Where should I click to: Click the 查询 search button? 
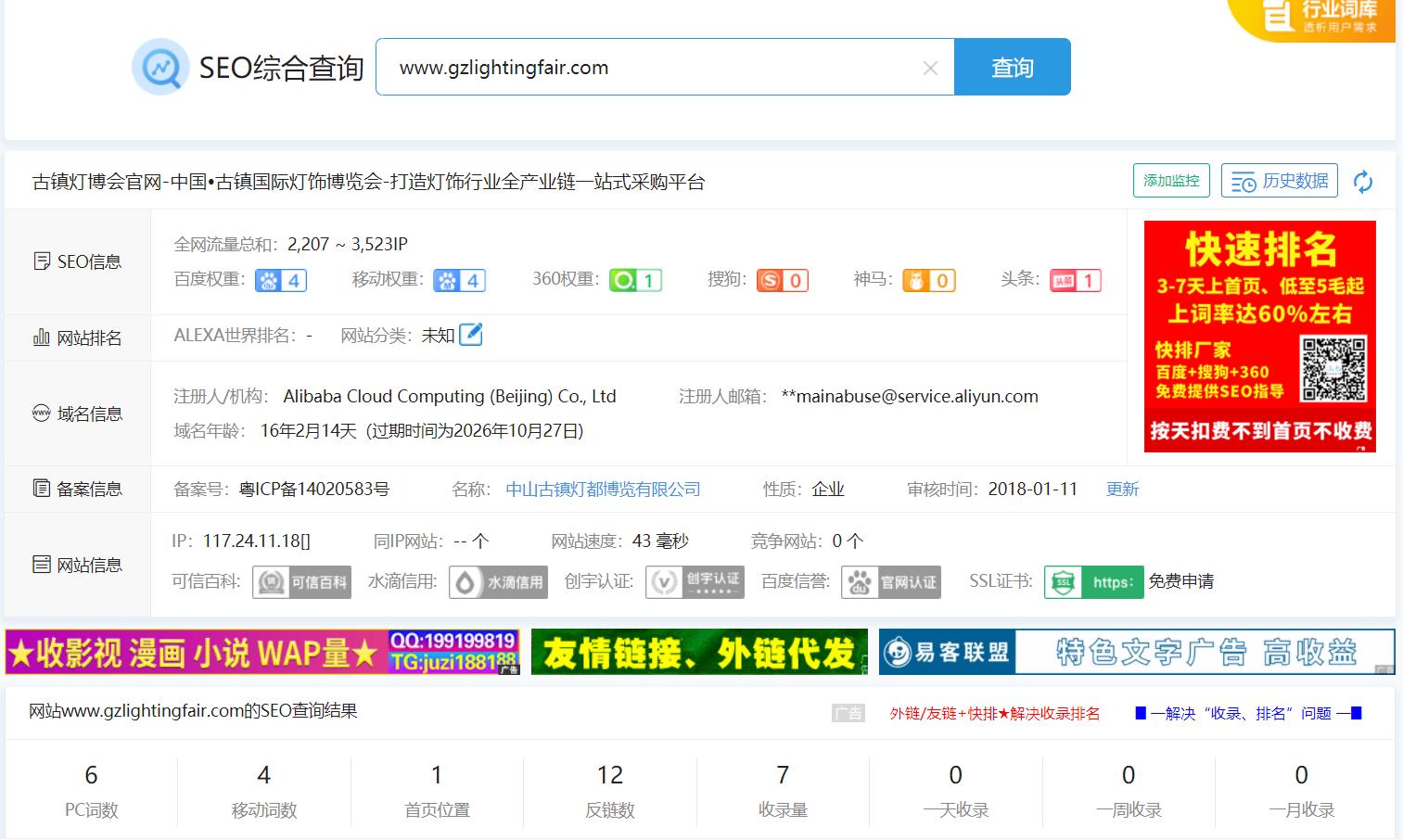[x=1013, y=67]
